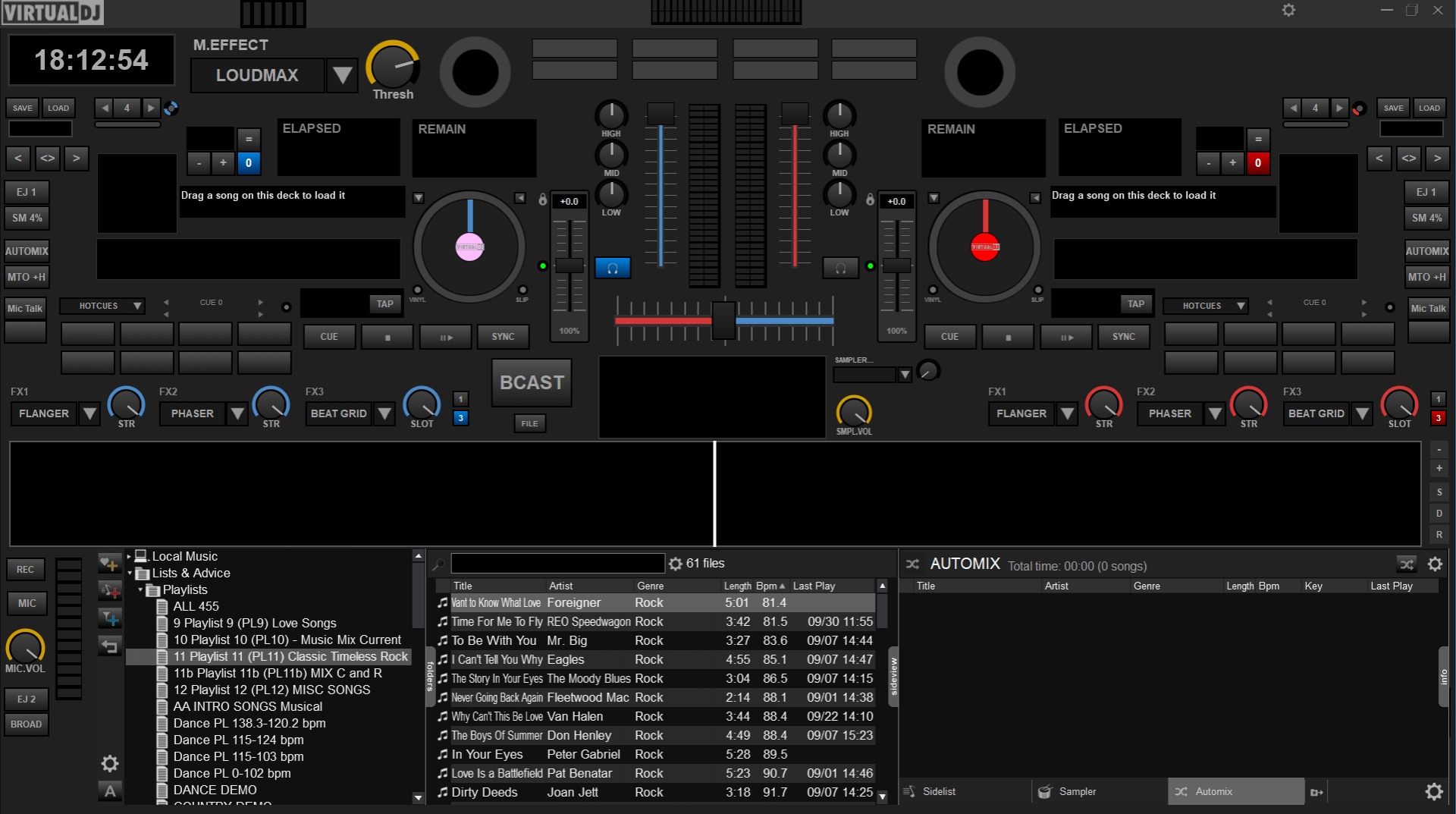The height and width of the screenshot is (814, 1456).
Task: Open browser sidebar settings gear icon
Action: [x=110, y=763]
